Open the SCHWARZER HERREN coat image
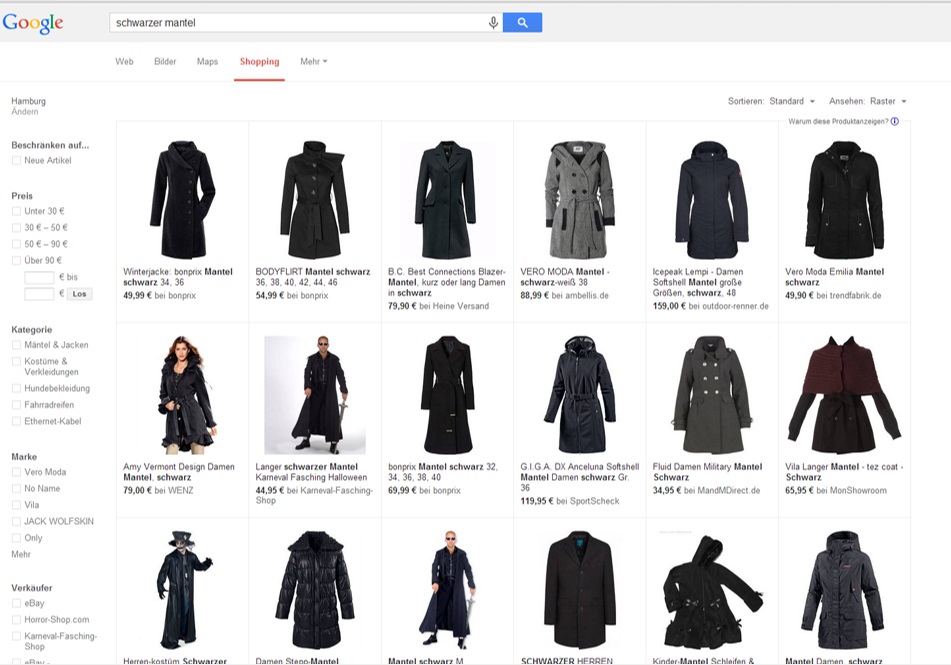The image size is (951, 665). tap(579, 590)
